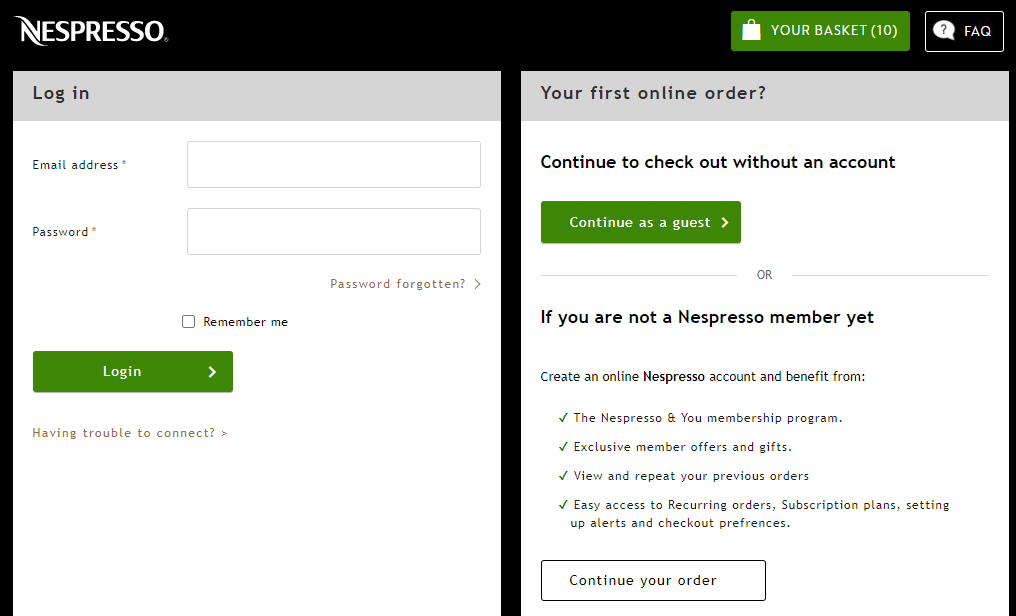Open the Password forgotten link
1016x616 pixels.
point(398,284)
